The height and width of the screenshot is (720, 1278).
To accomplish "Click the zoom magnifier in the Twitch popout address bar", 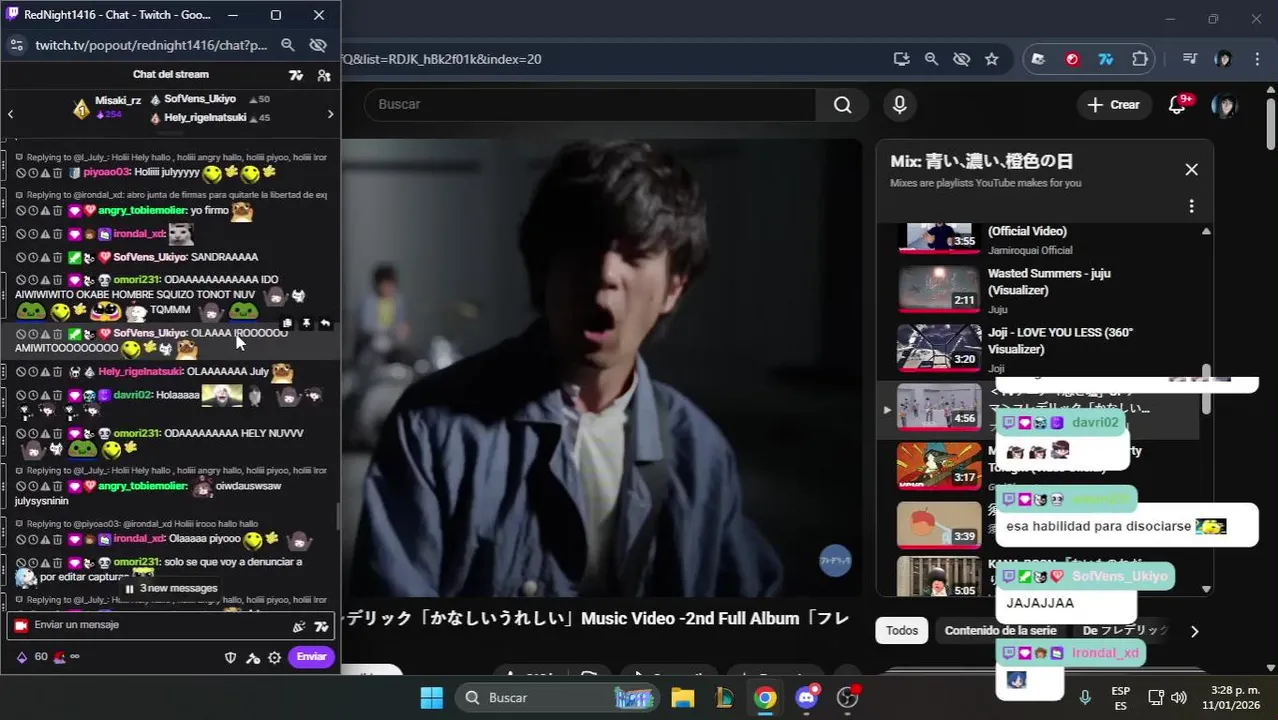I will click(x=288, y=45).
